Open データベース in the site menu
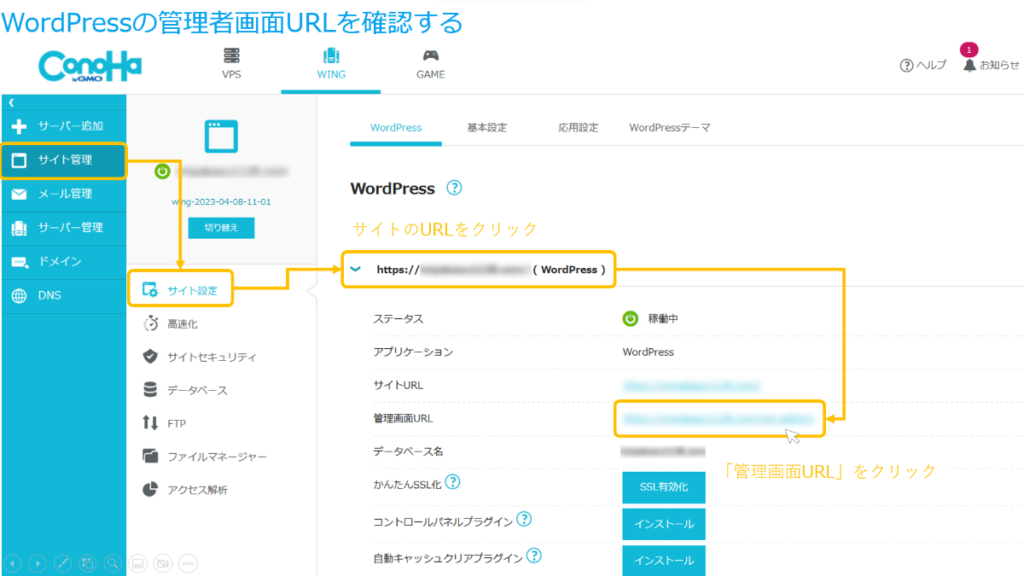1024x576 pixels. 185,391
